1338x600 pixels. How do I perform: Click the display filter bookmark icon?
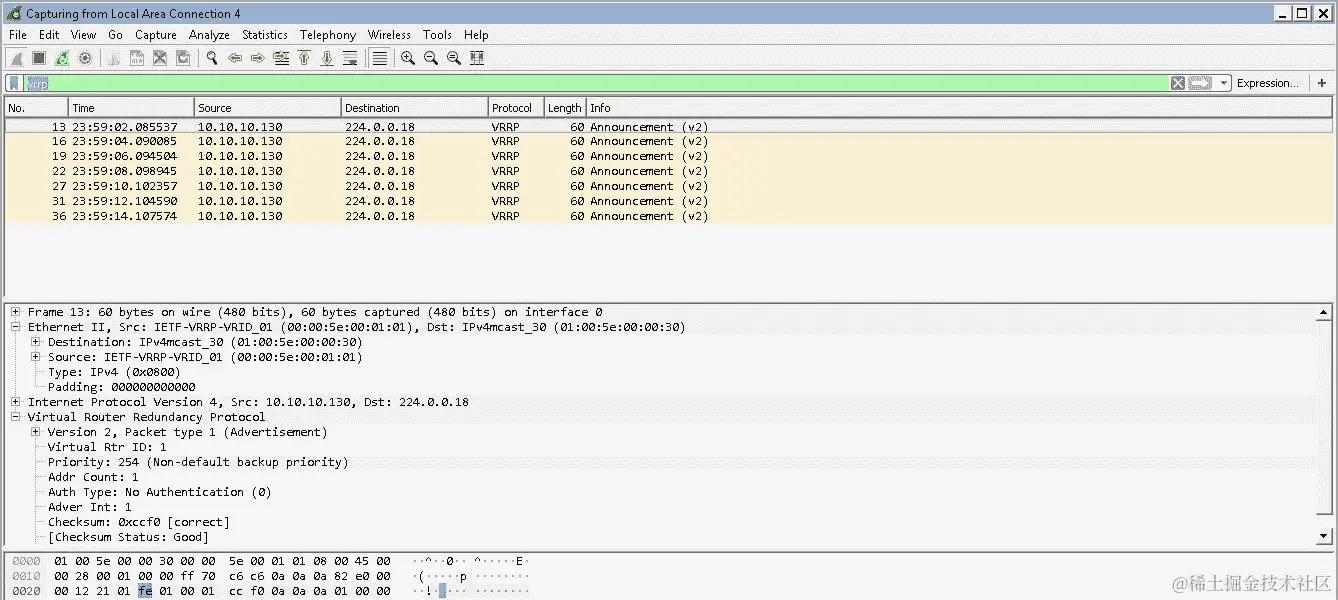(x=14, y=84)
